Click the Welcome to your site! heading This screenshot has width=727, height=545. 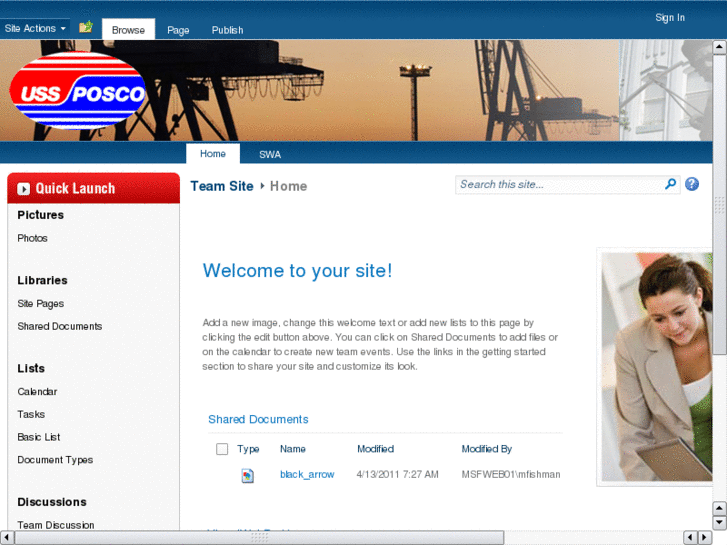coord(297,270)
